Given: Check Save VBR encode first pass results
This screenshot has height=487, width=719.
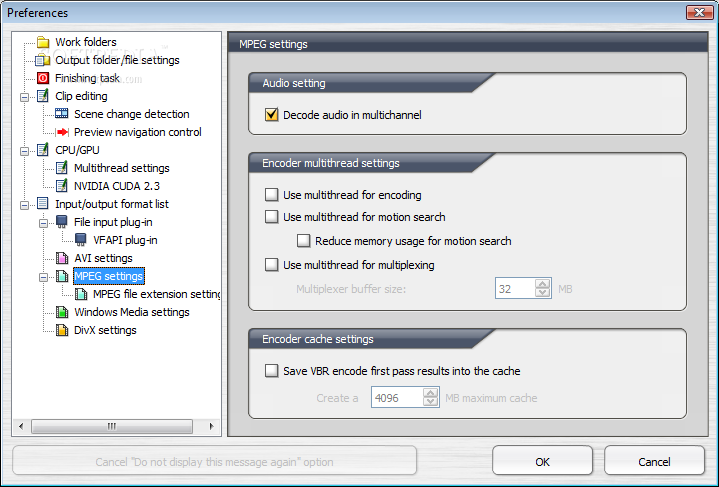Looking at the screenshot, I should pos(271,371).
